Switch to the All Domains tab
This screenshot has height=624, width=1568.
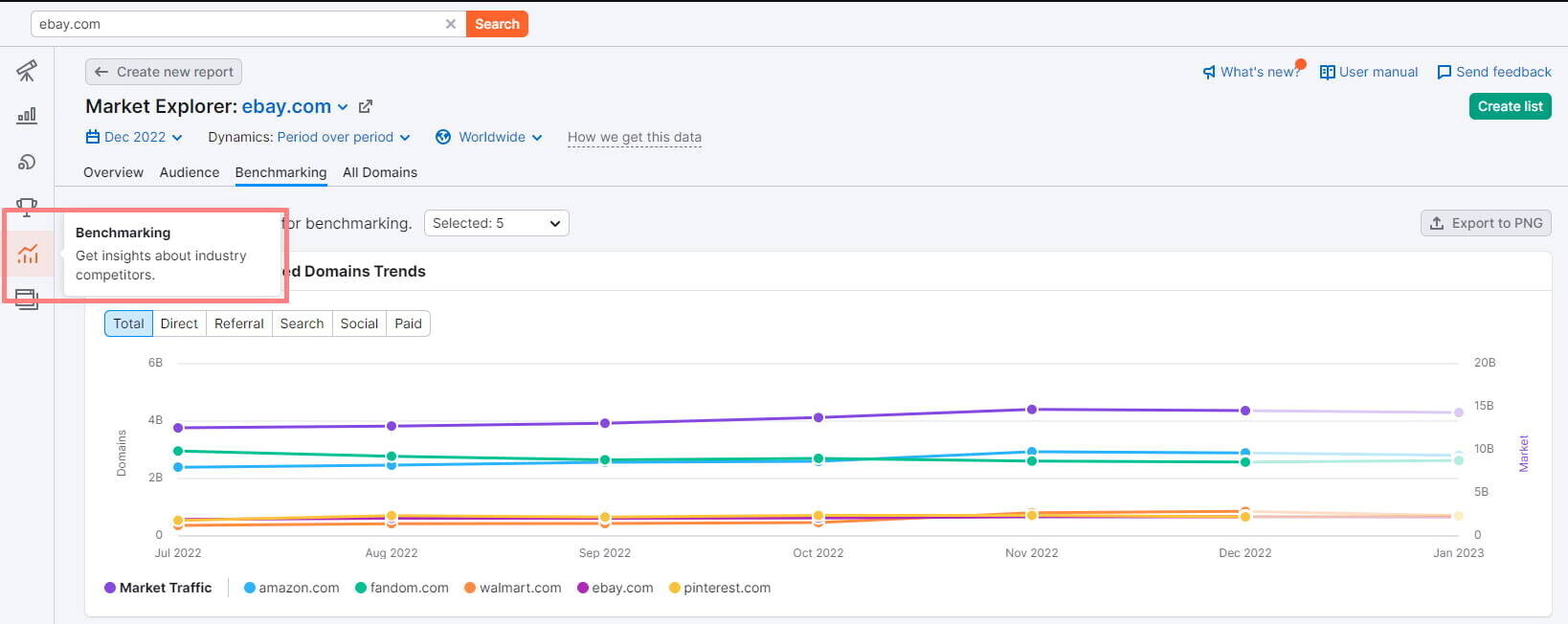pos(380,172)
